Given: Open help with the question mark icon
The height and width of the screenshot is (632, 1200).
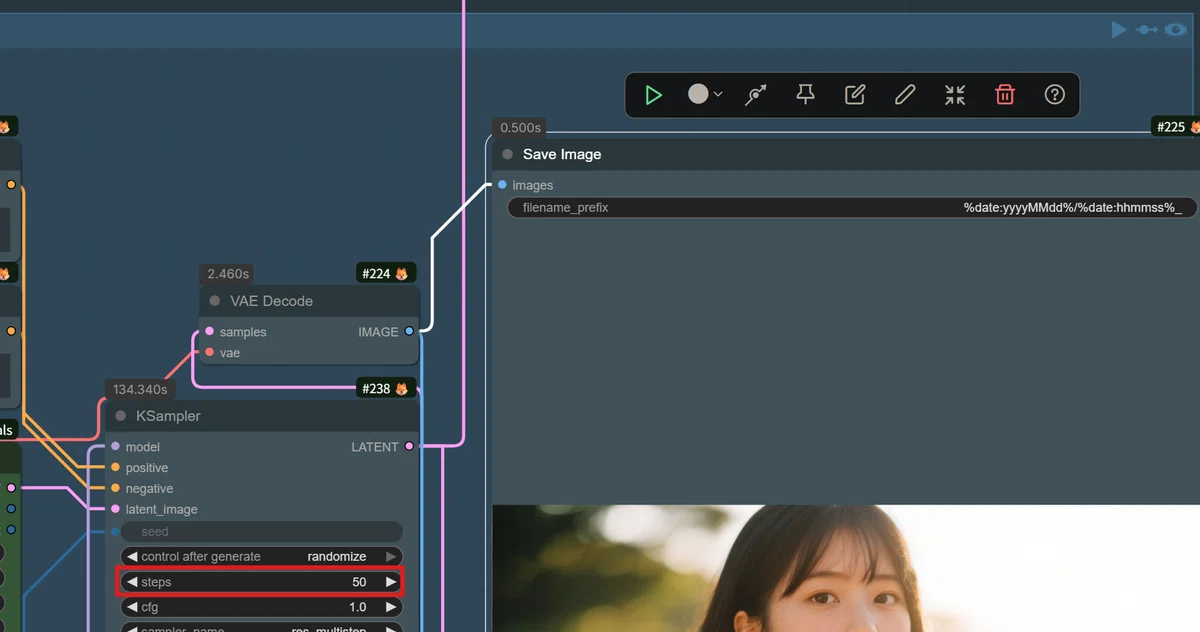Looking at the screenshot, I should point(1055,95).
